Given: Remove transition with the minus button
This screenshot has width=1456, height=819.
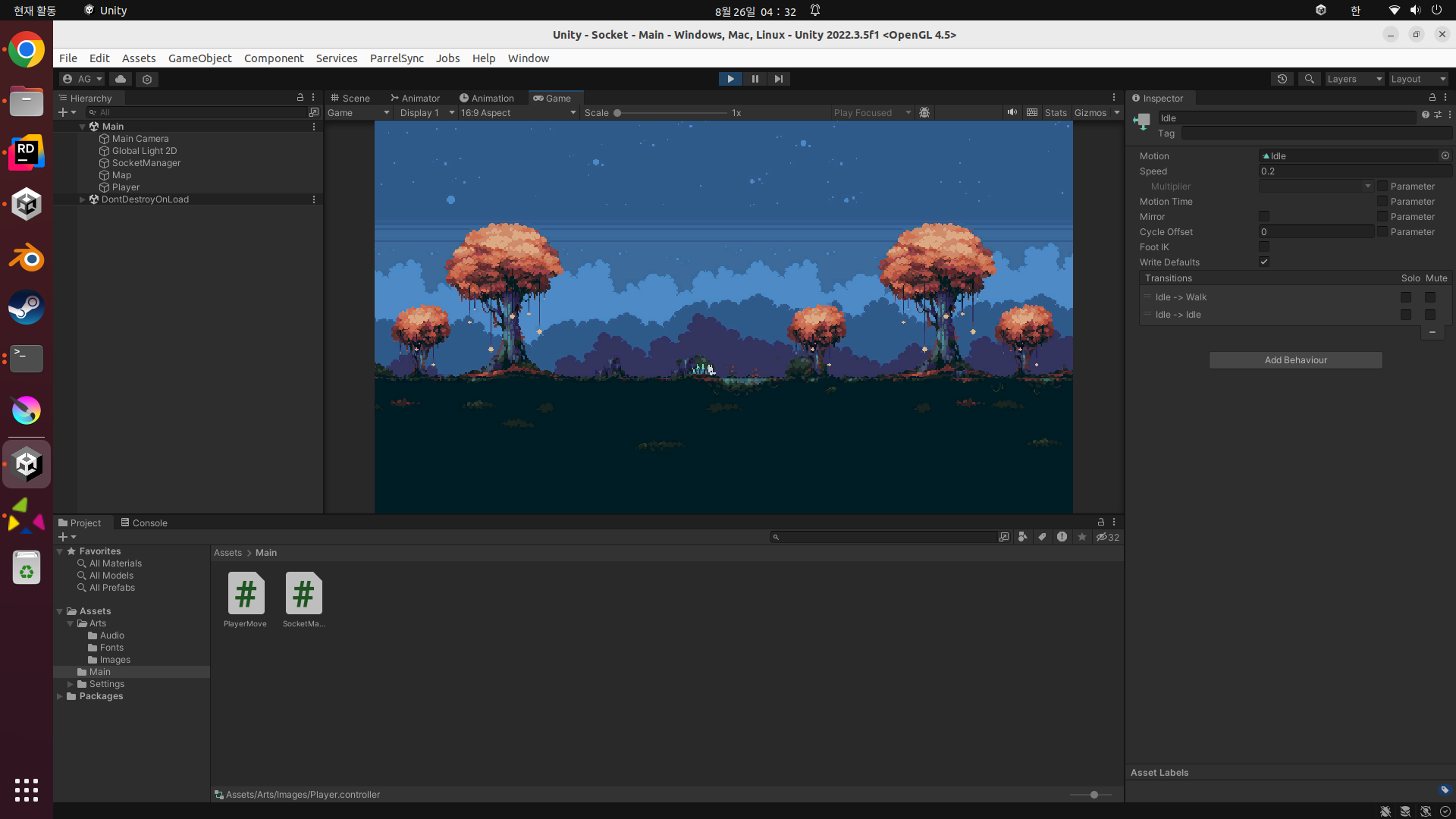Looking at the screenshot, I should coord(1432,332).
